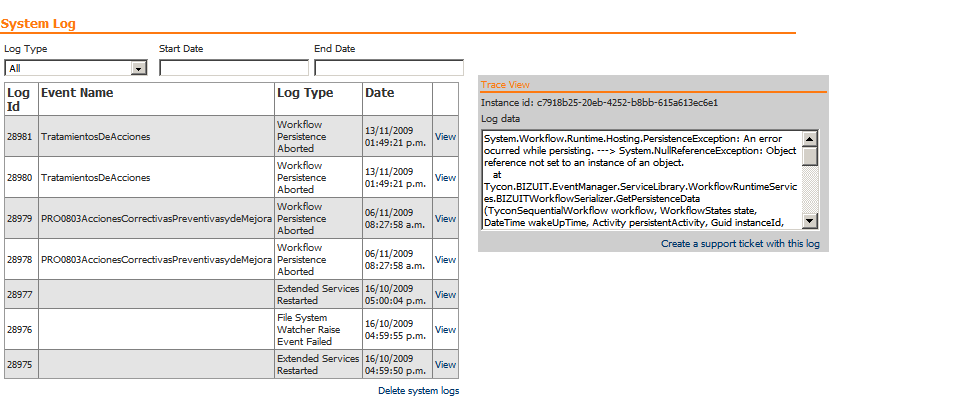Viewport: 971px width, 402px height.
Task: View log entry 28977
Action: click(445, 294)
